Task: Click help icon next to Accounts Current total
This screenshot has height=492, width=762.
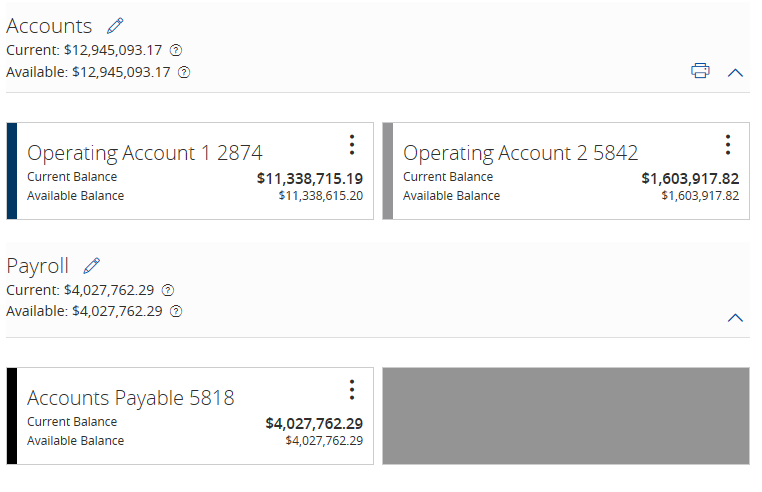Action: pos(176,50)
